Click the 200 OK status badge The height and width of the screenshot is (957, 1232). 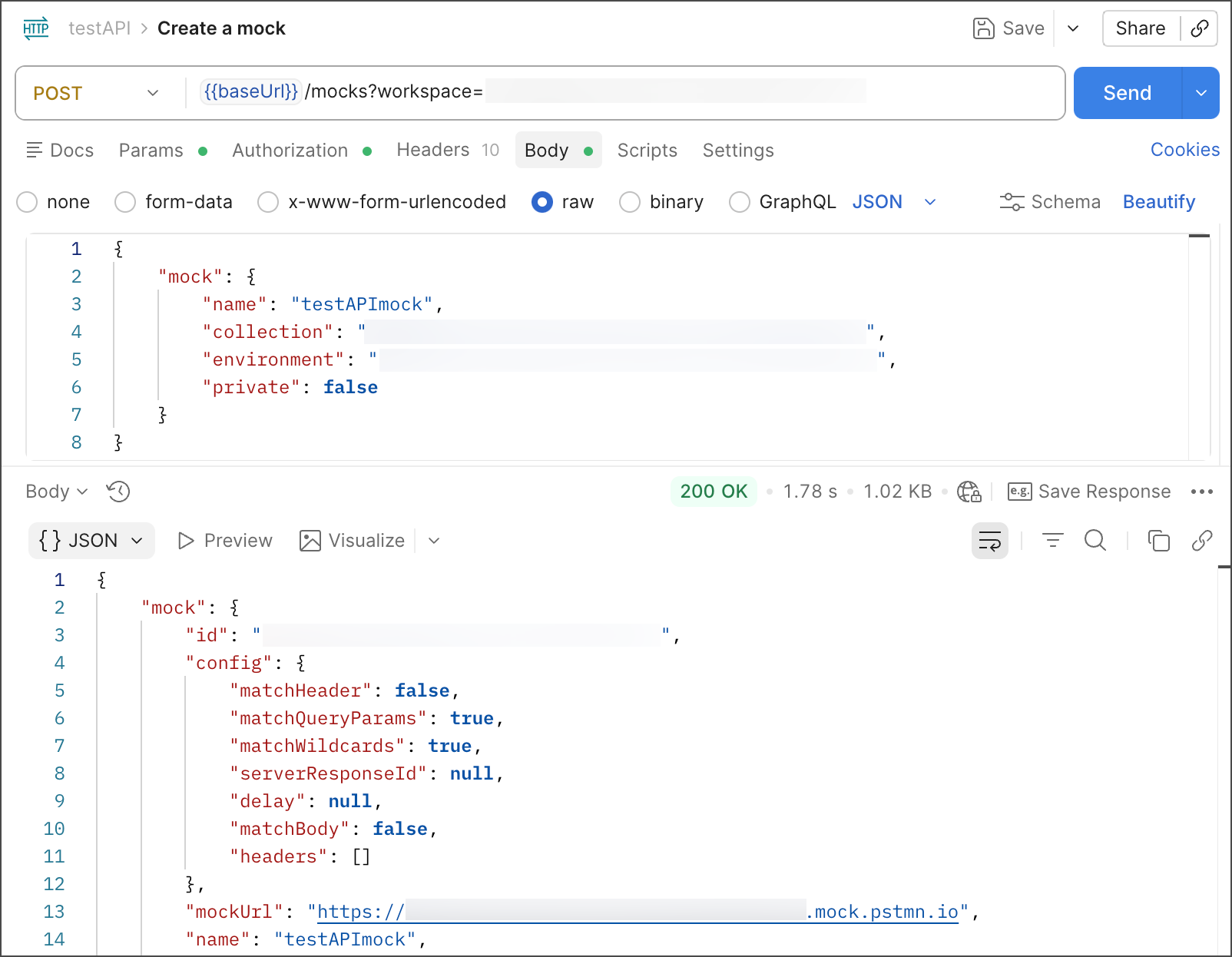(714, 492)
